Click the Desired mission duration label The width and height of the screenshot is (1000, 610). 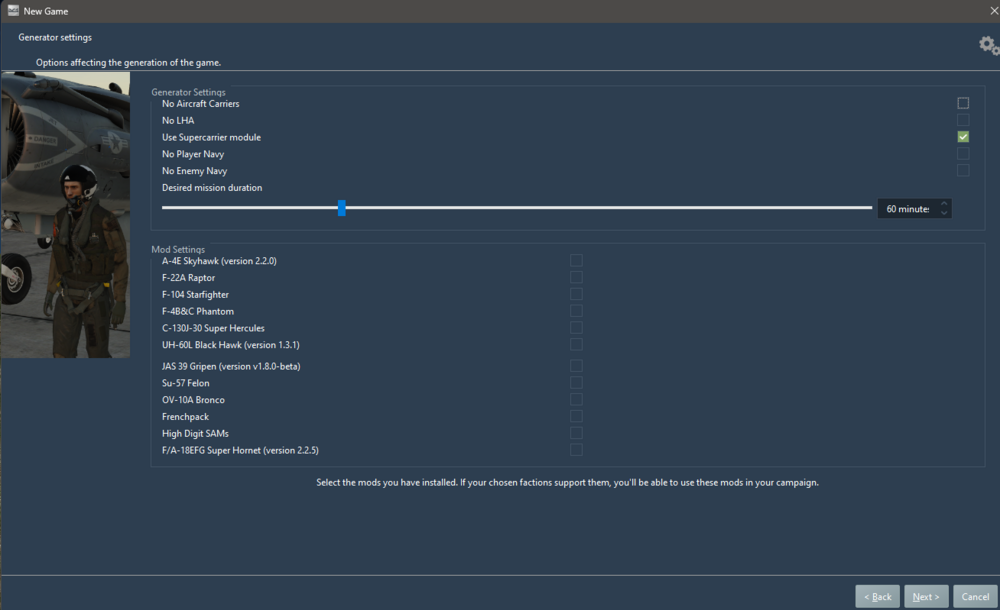(x=212, y=188)
